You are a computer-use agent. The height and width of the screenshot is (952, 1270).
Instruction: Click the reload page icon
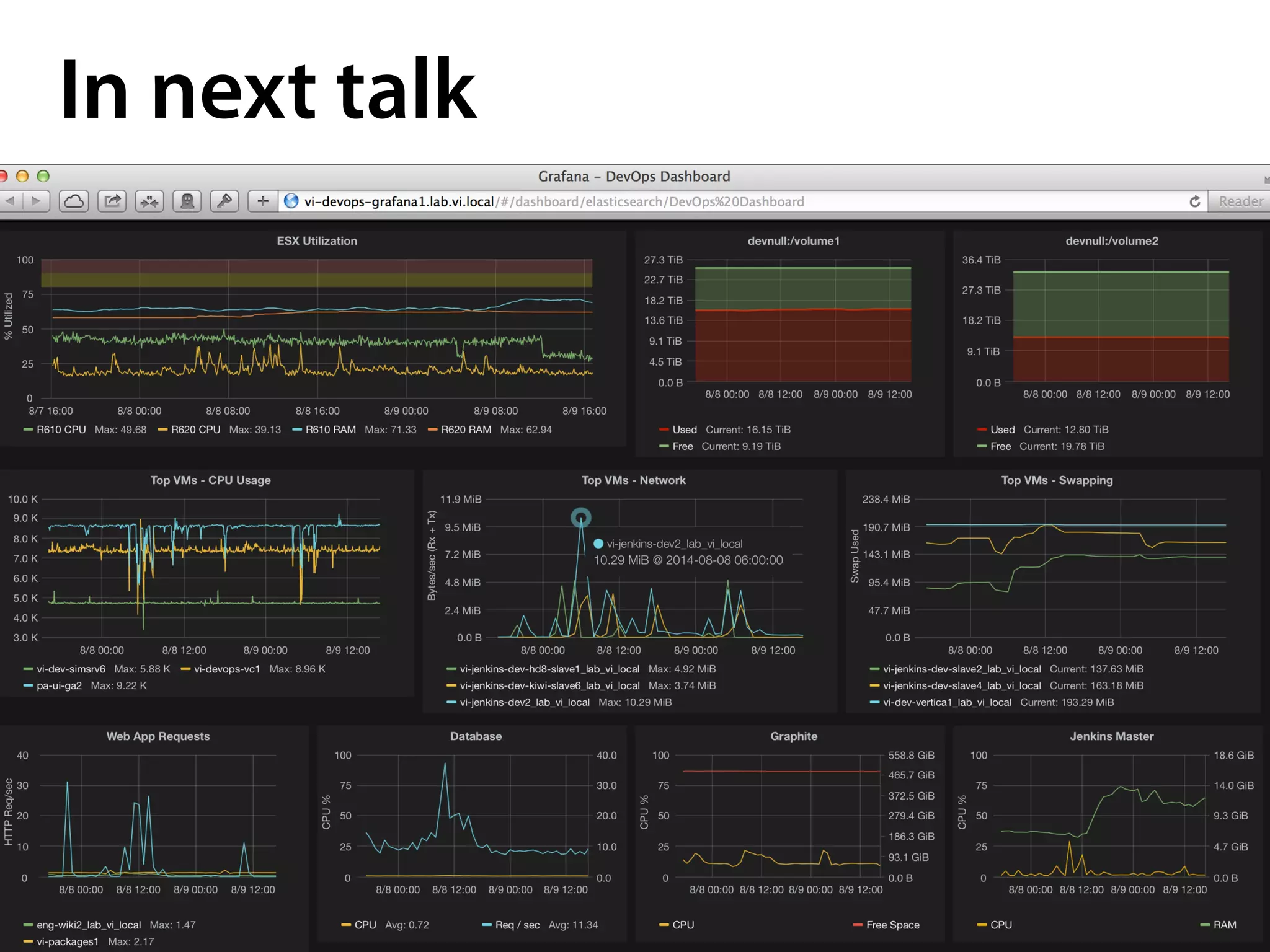point(1194,201)
